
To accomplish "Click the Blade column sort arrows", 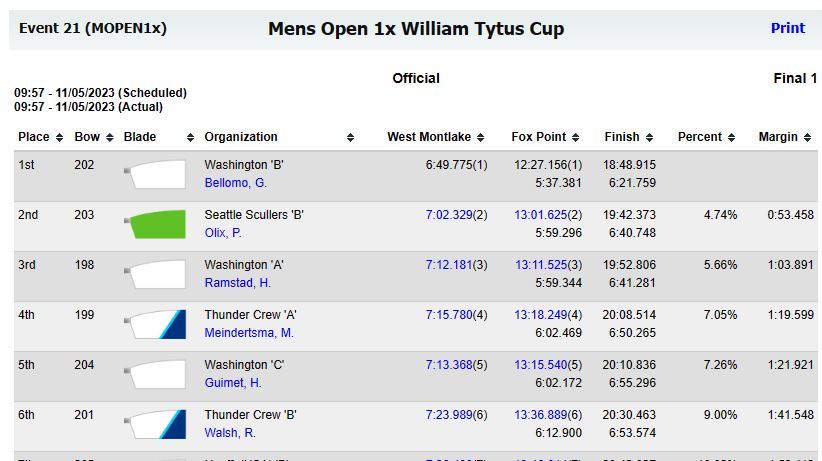I will tap(190, 137).
